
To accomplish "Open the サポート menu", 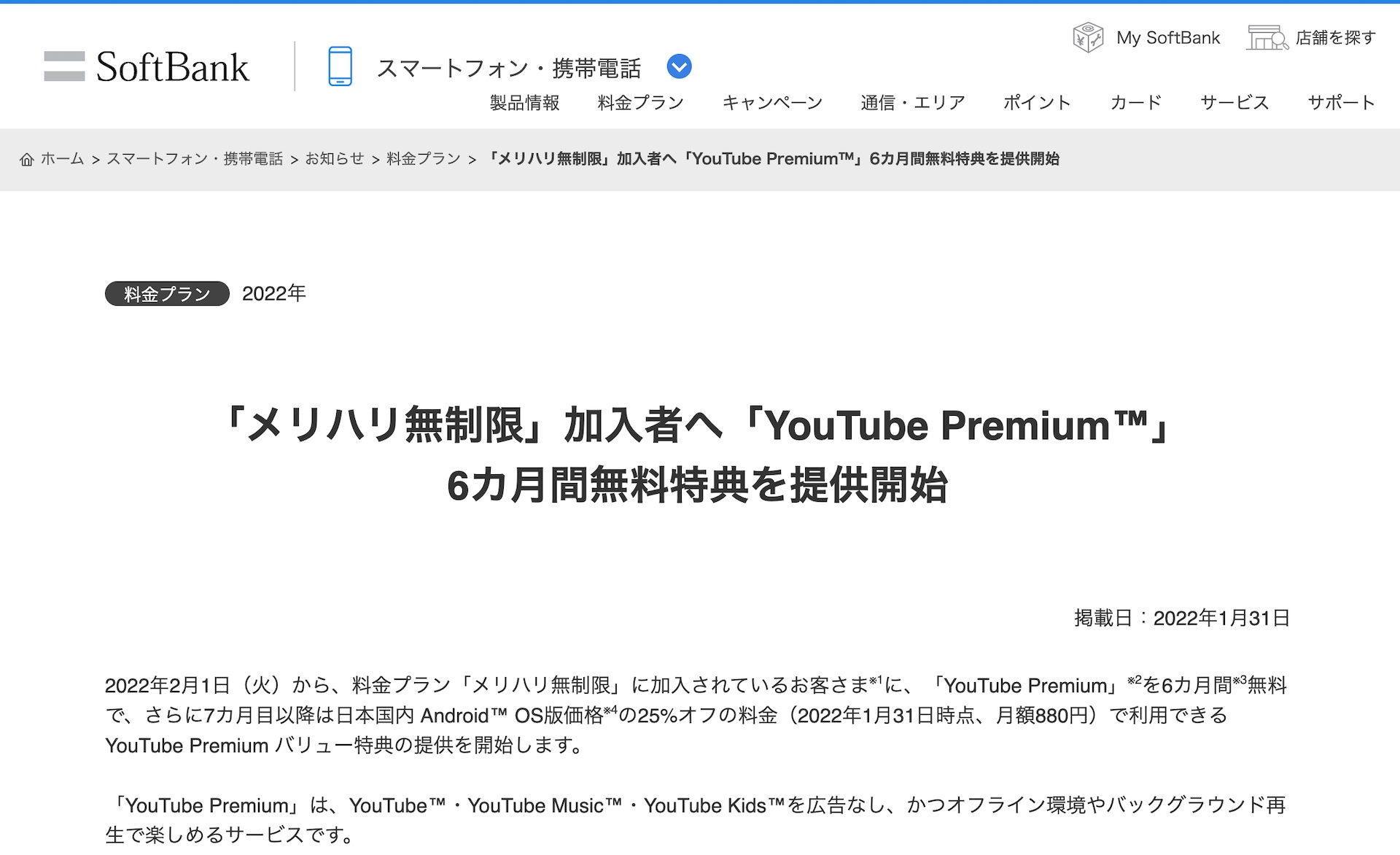I will pos(1341,103).
